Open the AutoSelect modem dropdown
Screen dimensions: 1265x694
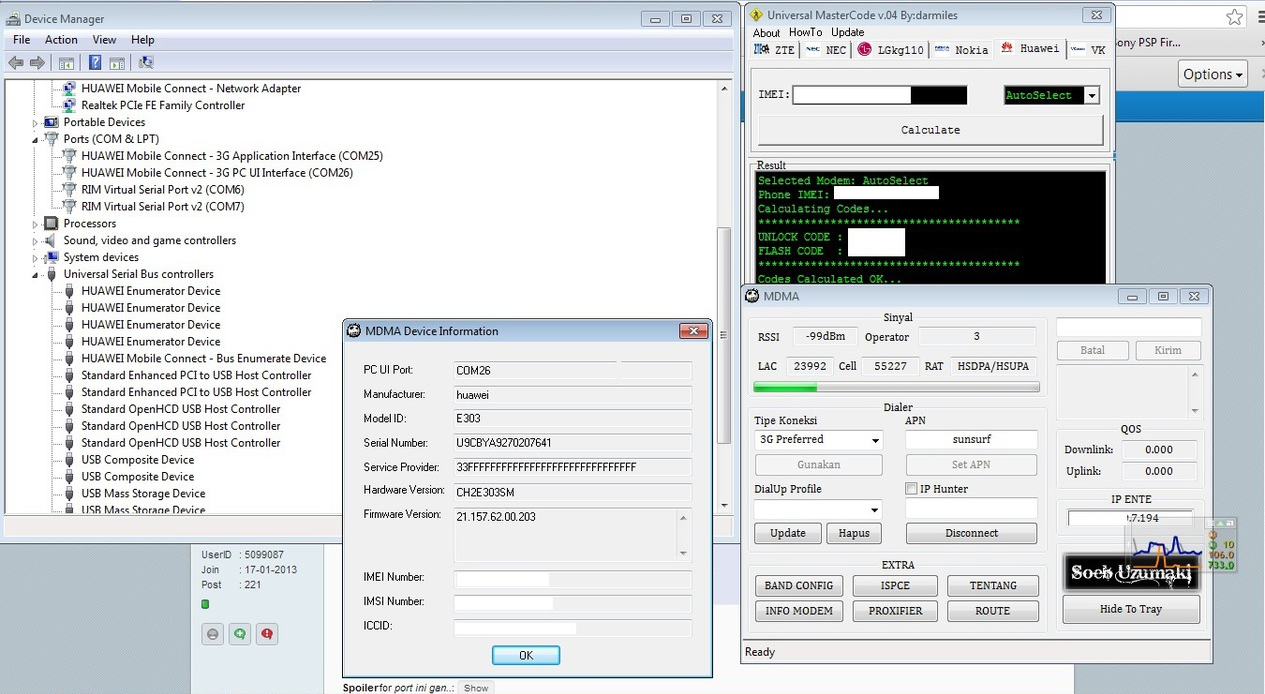tap(1091, 95)
